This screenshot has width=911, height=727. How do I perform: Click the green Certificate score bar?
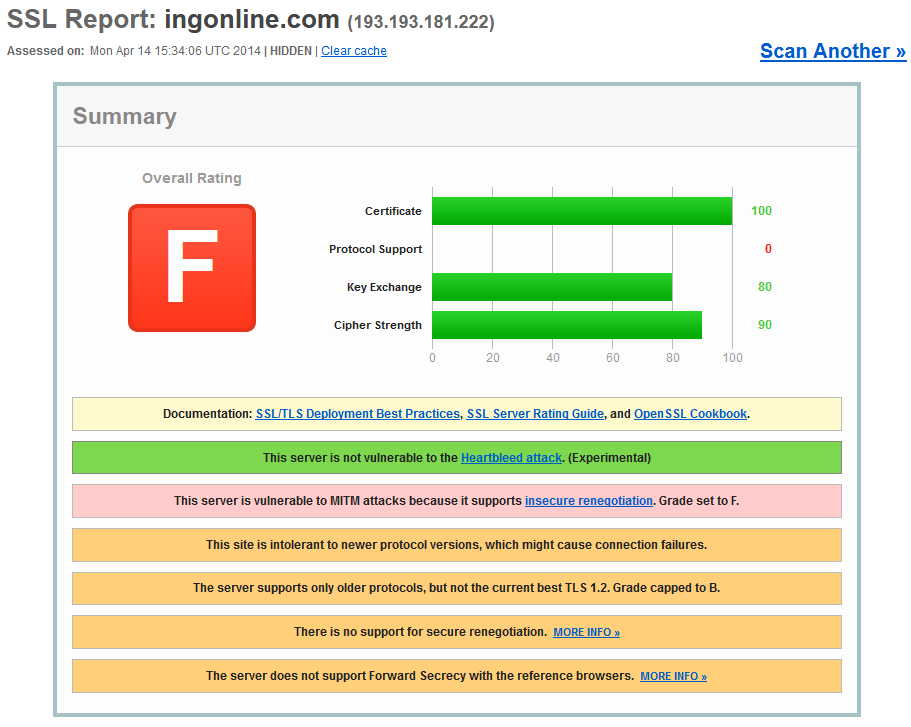pyautogui.click(x=582, y=211)
